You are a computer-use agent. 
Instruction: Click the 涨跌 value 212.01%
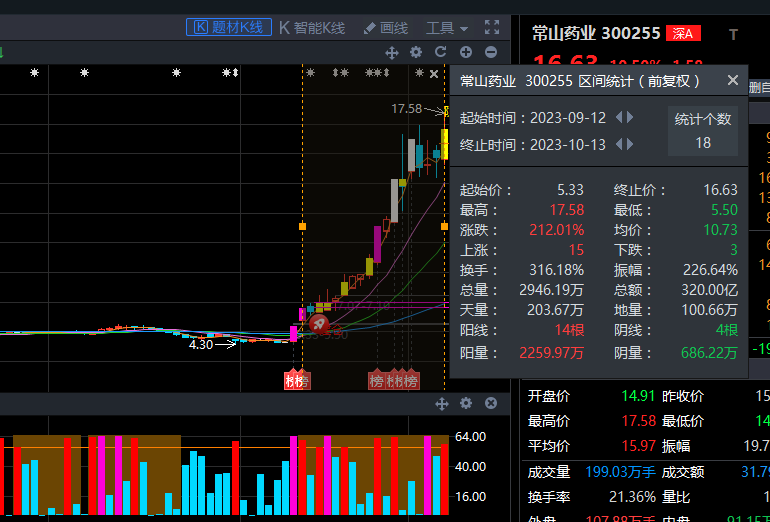(557, 230)
